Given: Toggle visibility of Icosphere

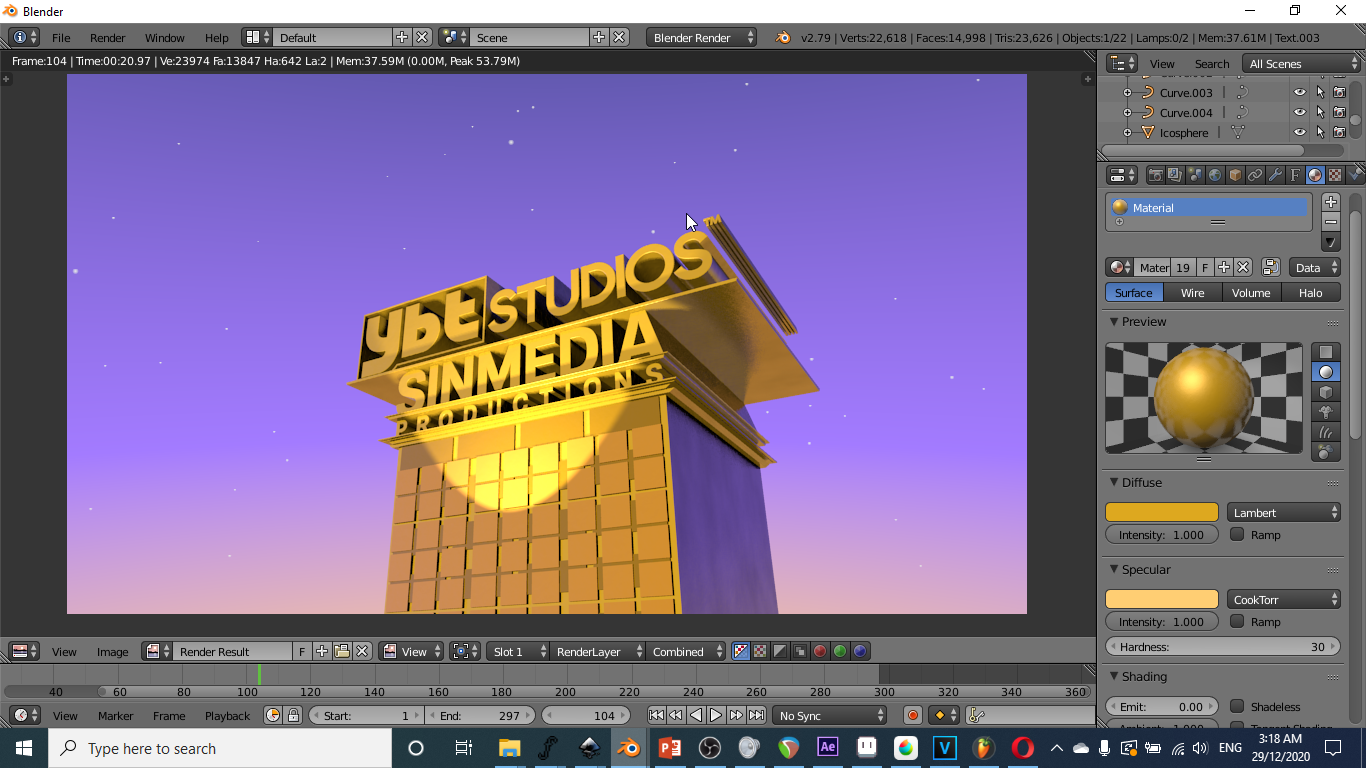Looking at the screenshot, I should point(1300,132).
